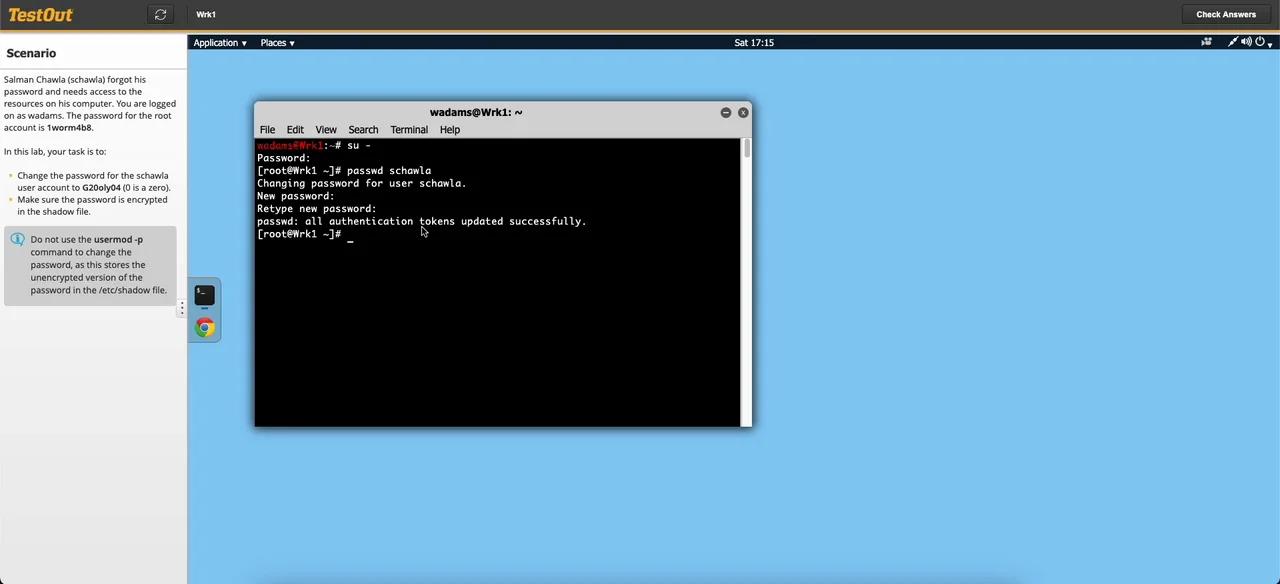Click the G20oly04 password text
Screen dimensions: 1280x584
tap(101, 188)
